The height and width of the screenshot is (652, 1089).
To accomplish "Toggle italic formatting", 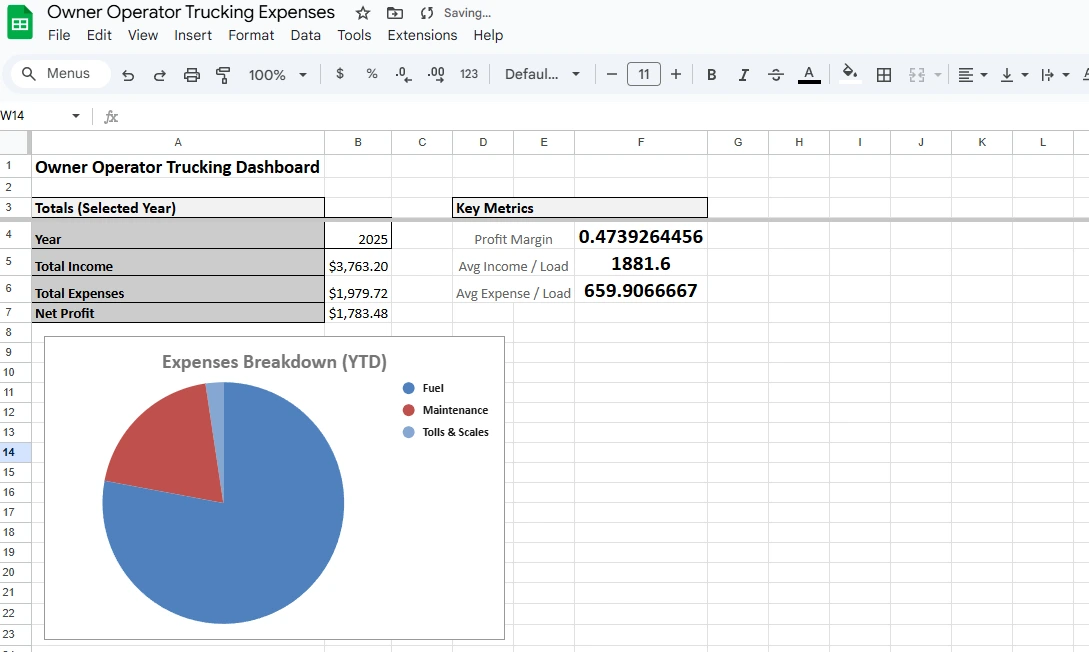I will coord(743,74).
